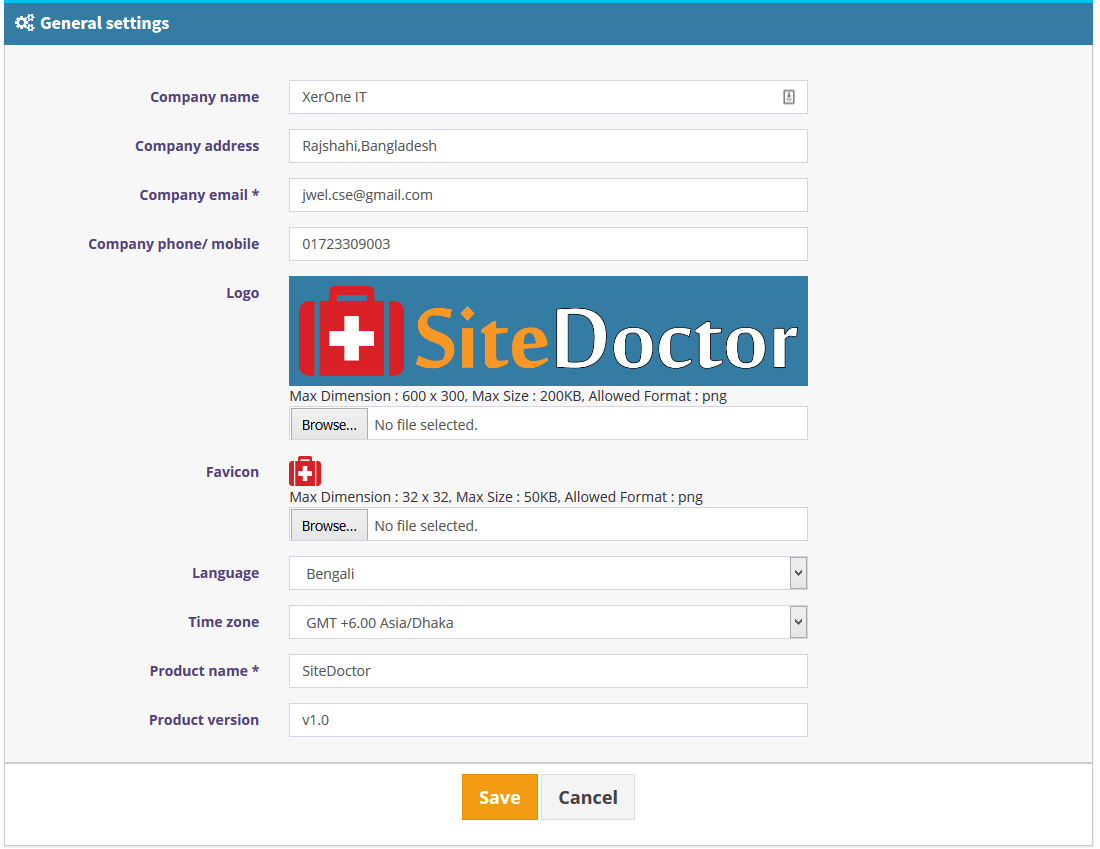The width and height of the screenshot is (1100, 849).
Task: Focus the Company address input
Action: tap(548, 146)
